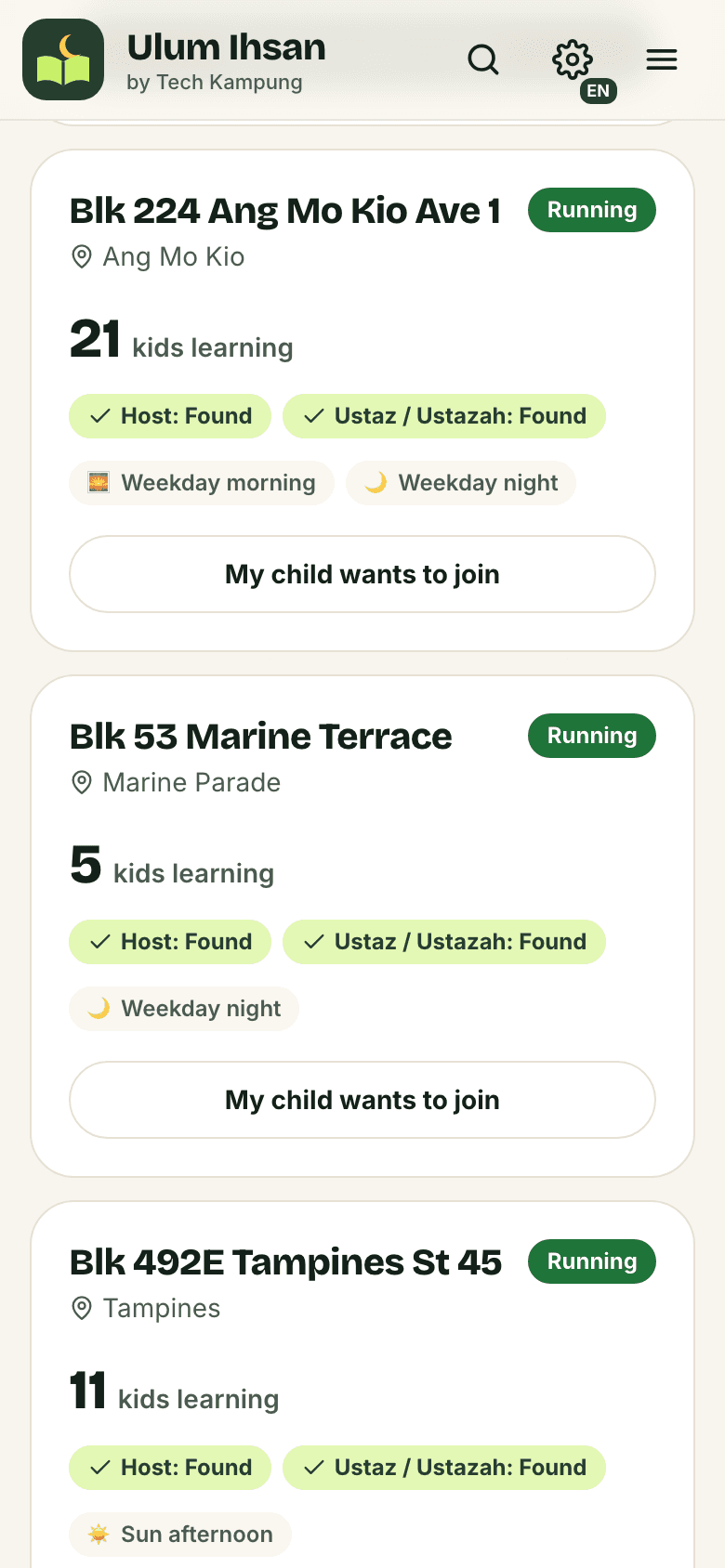Open the search magnifier icon
The width and height of the screenshot is (725, 1568).
(483, 60)
